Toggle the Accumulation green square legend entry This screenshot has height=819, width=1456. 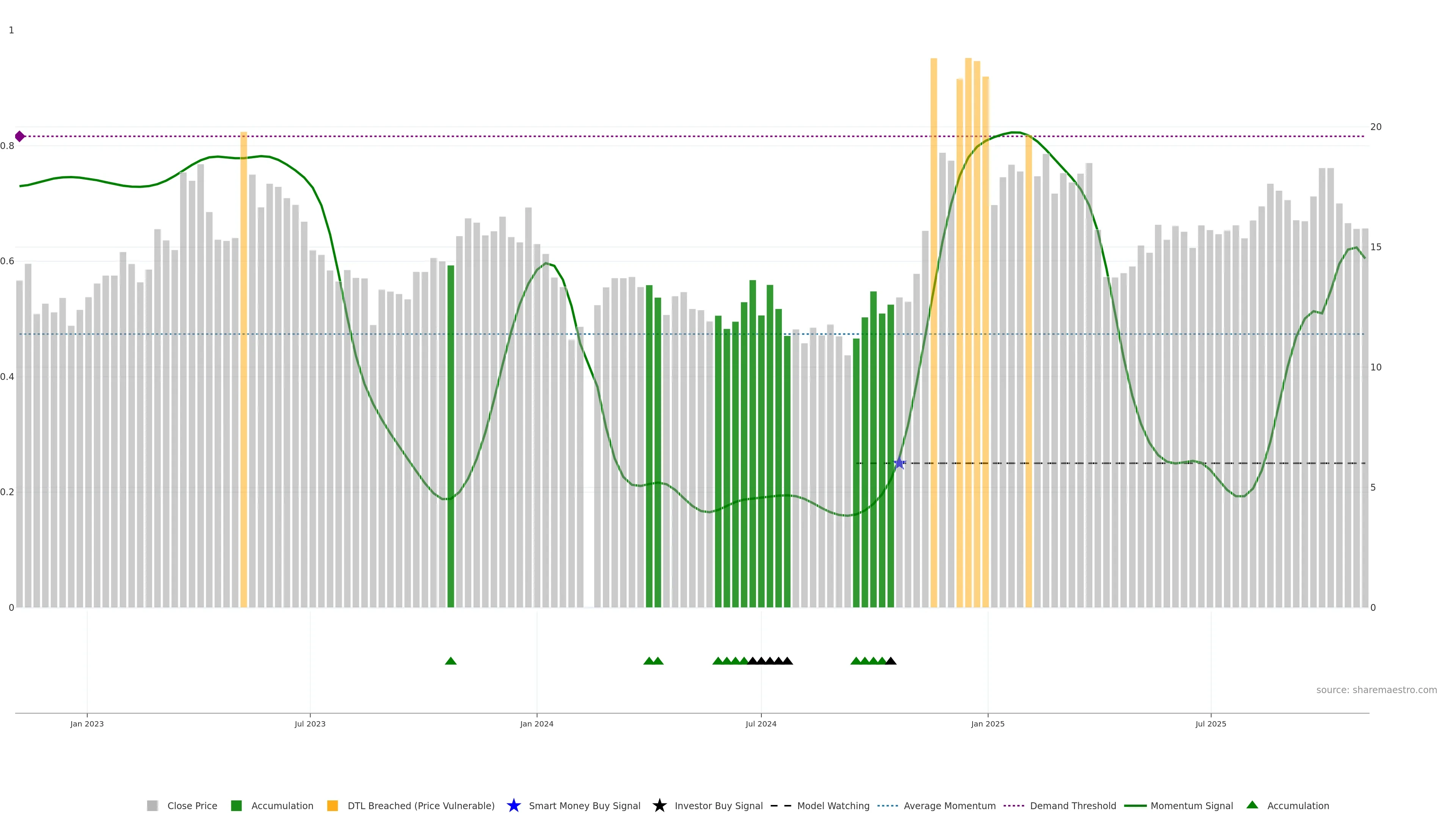point(282,805)
